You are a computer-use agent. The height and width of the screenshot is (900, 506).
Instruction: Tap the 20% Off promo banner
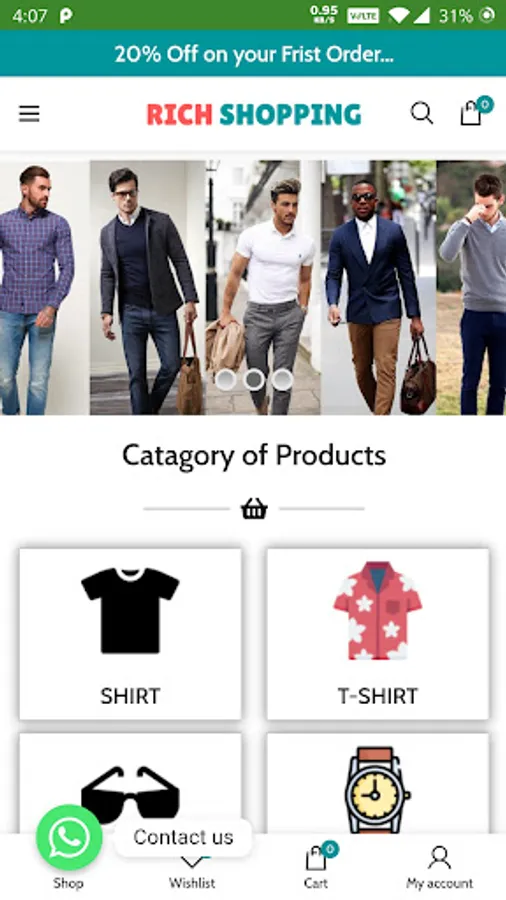pos(253,54)
